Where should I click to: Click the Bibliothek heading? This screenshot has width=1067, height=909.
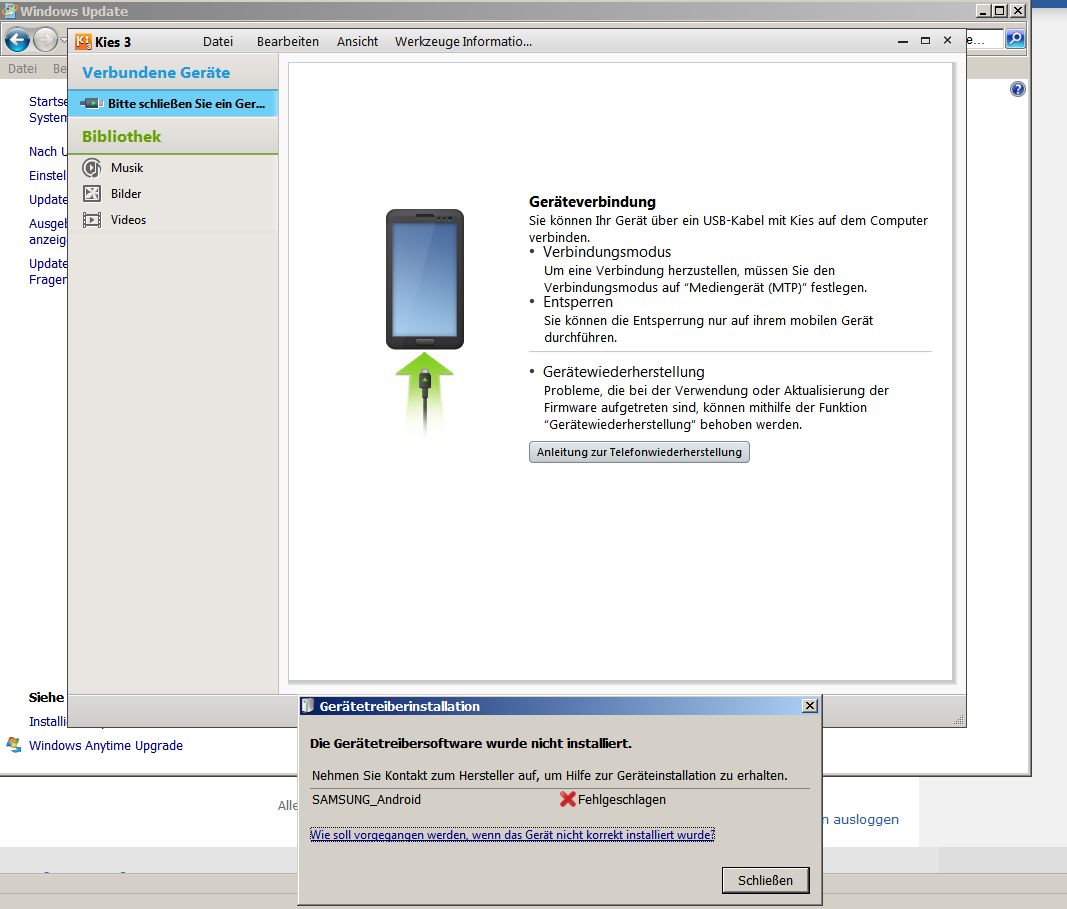[122, 137]
